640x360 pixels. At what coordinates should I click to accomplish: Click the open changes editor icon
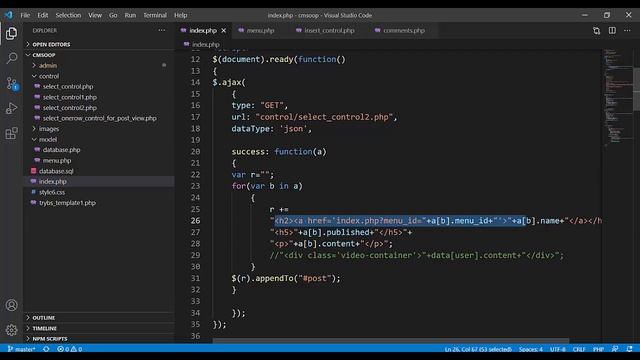pos(596,31)
